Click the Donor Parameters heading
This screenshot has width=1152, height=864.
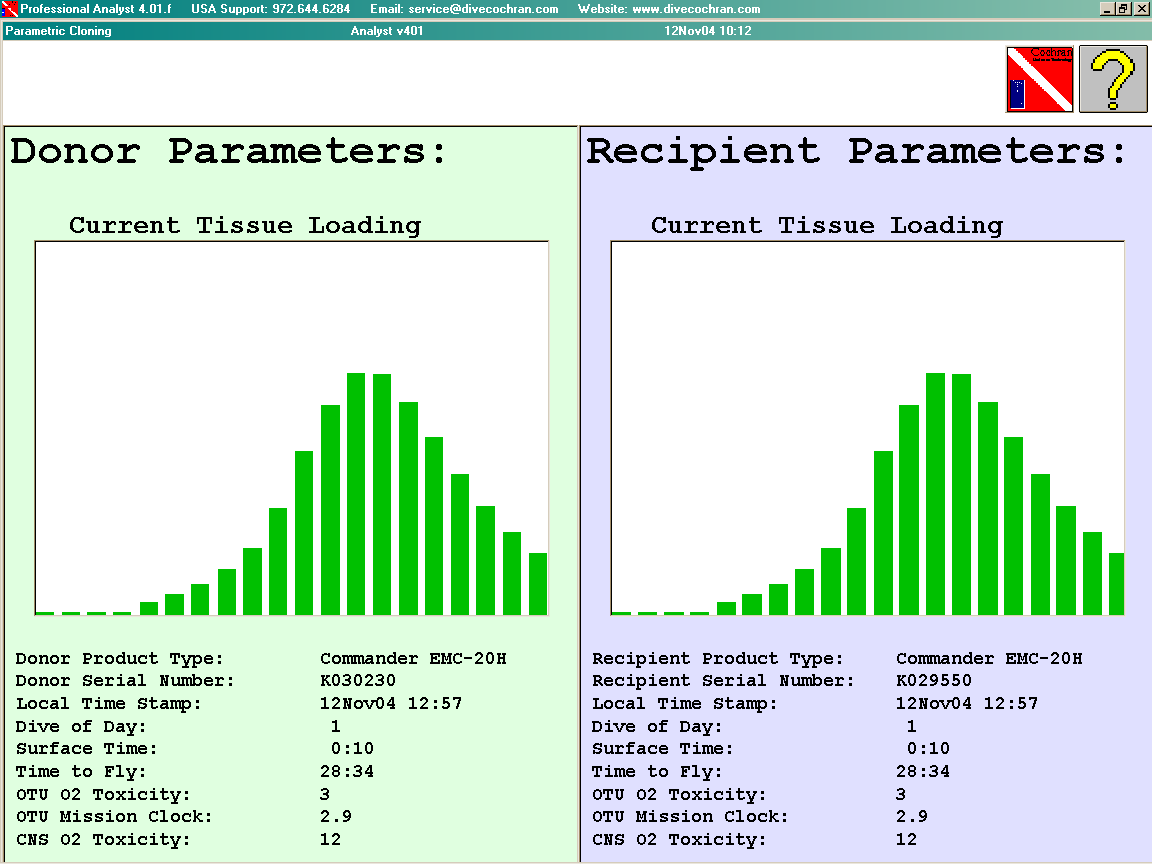tap(228, 151)
